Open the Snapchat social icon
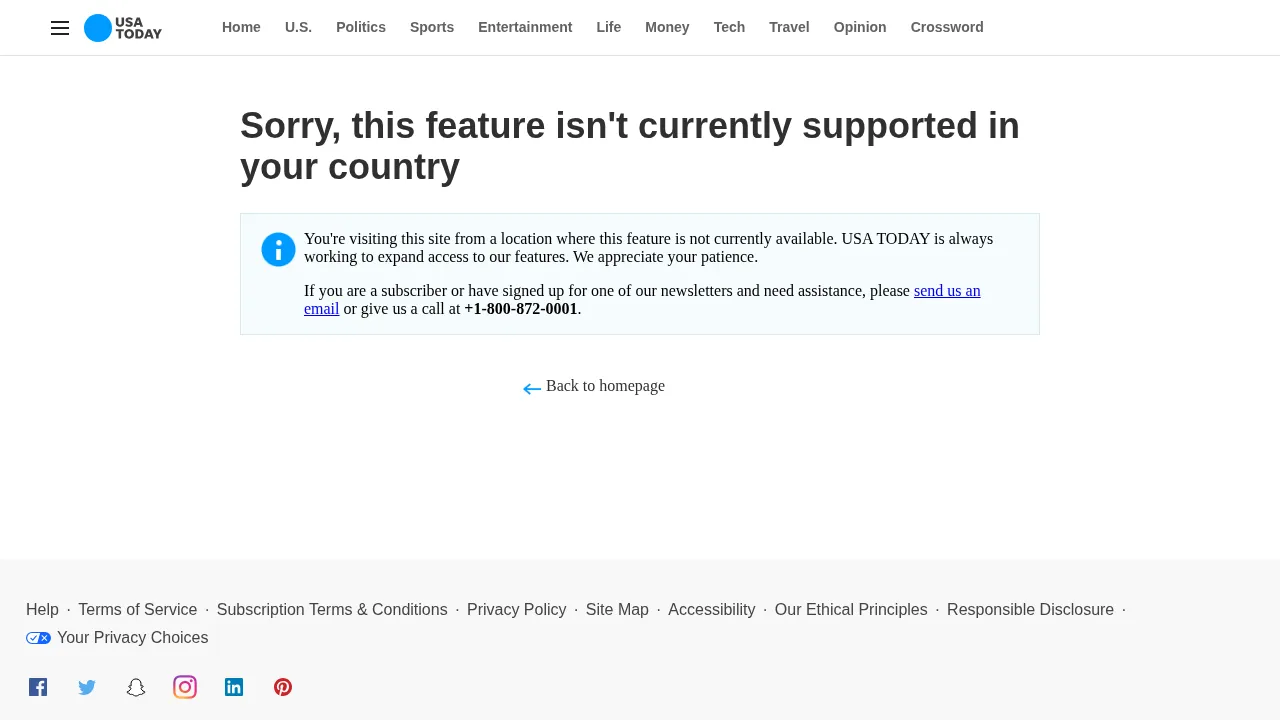The height and width of the screenshot is (720, 1280). coord(136,687)
